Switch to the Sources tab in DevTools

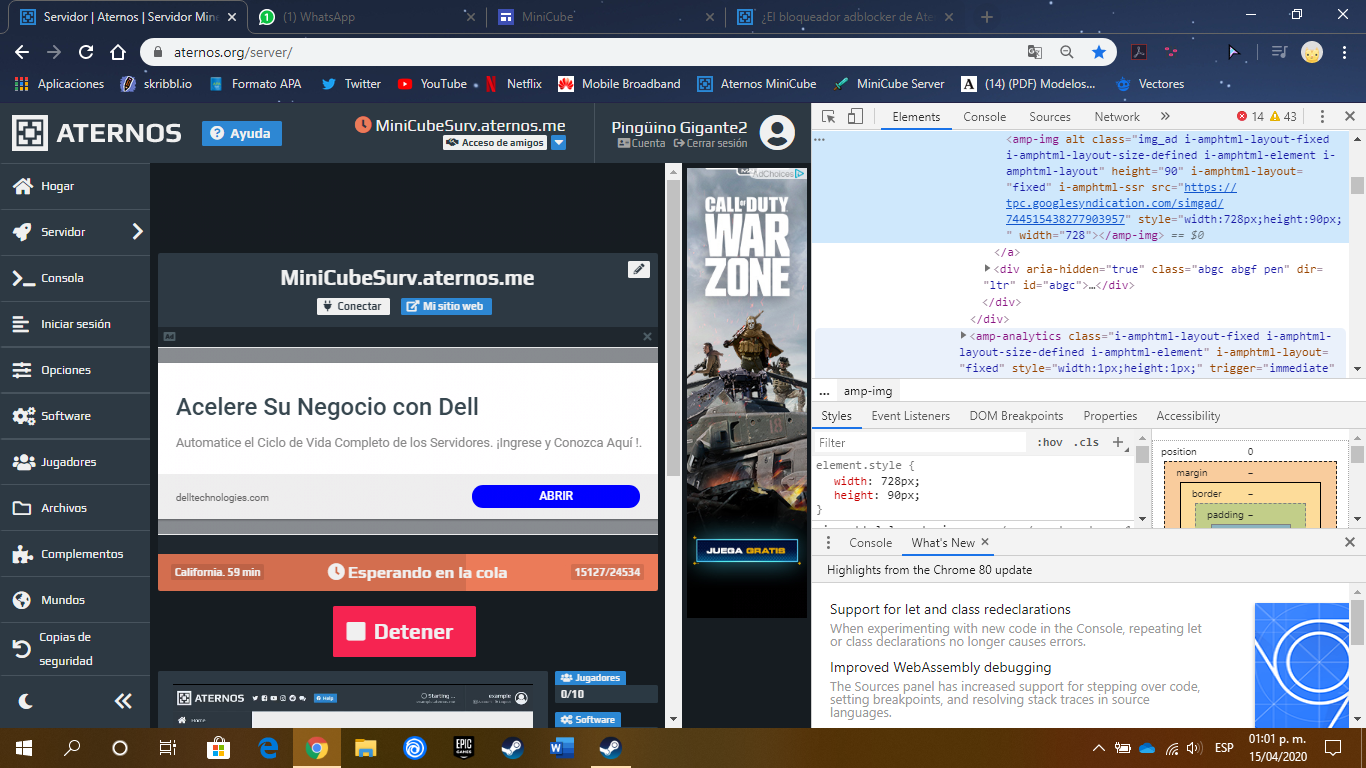pos(1050,117)
